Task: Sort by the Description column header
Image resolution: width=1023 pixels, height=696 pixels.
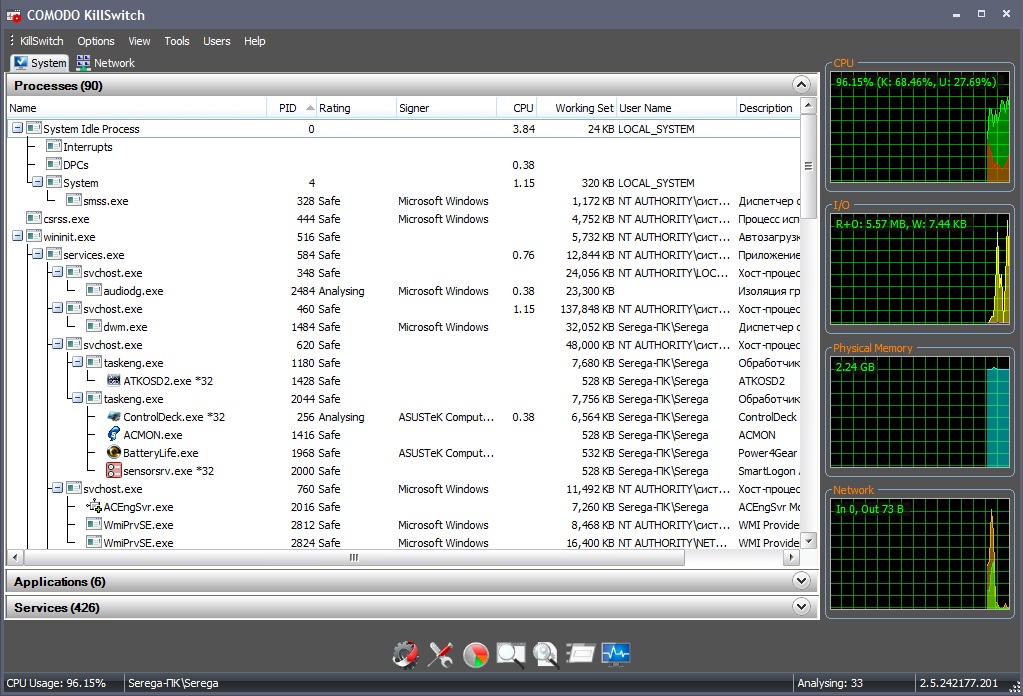Action: 768,108
